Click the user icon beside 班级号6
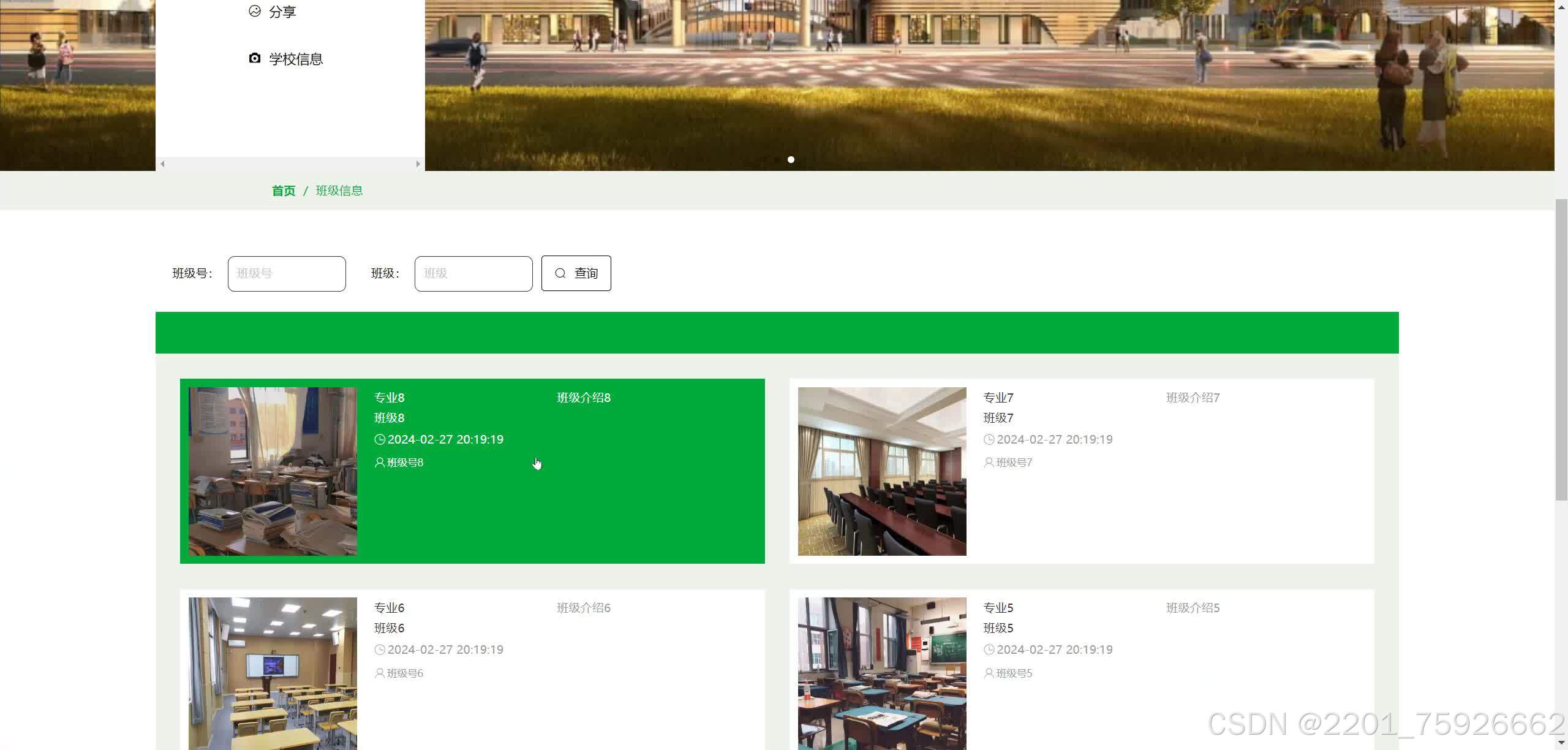 (380, 673)
